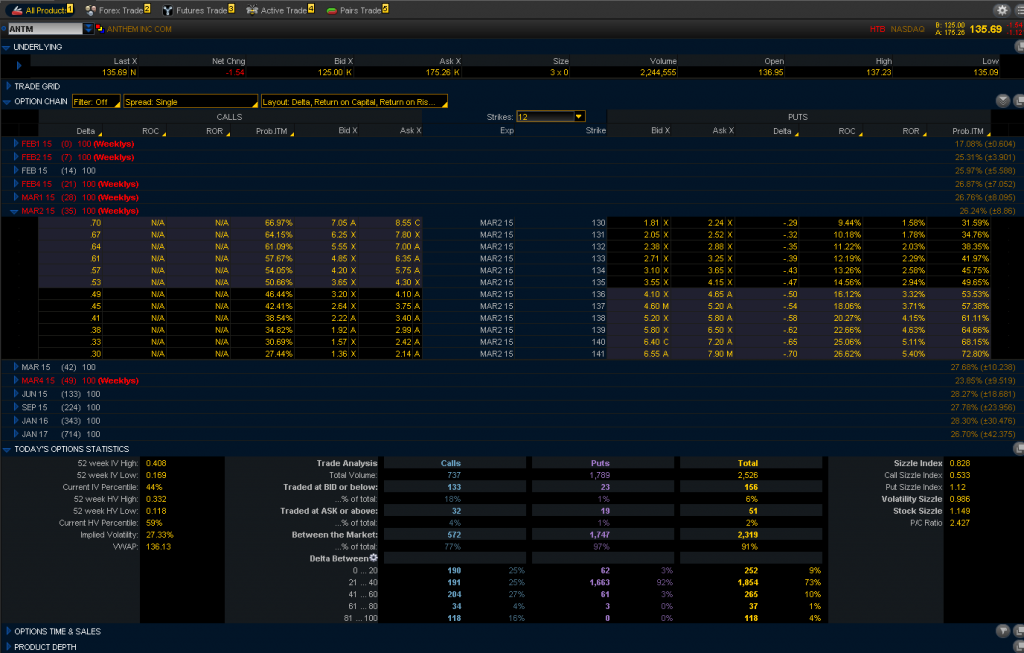
Task: Open the settings gear at top right
Action: point(1002,10)
